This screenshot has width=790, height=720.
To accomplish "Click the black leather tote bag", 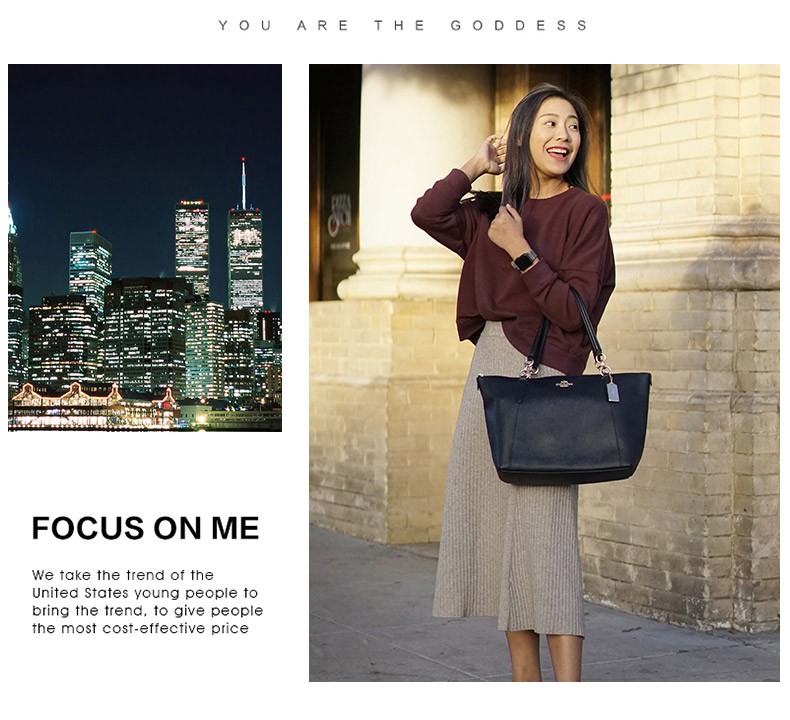I will (x=563, y=427).
